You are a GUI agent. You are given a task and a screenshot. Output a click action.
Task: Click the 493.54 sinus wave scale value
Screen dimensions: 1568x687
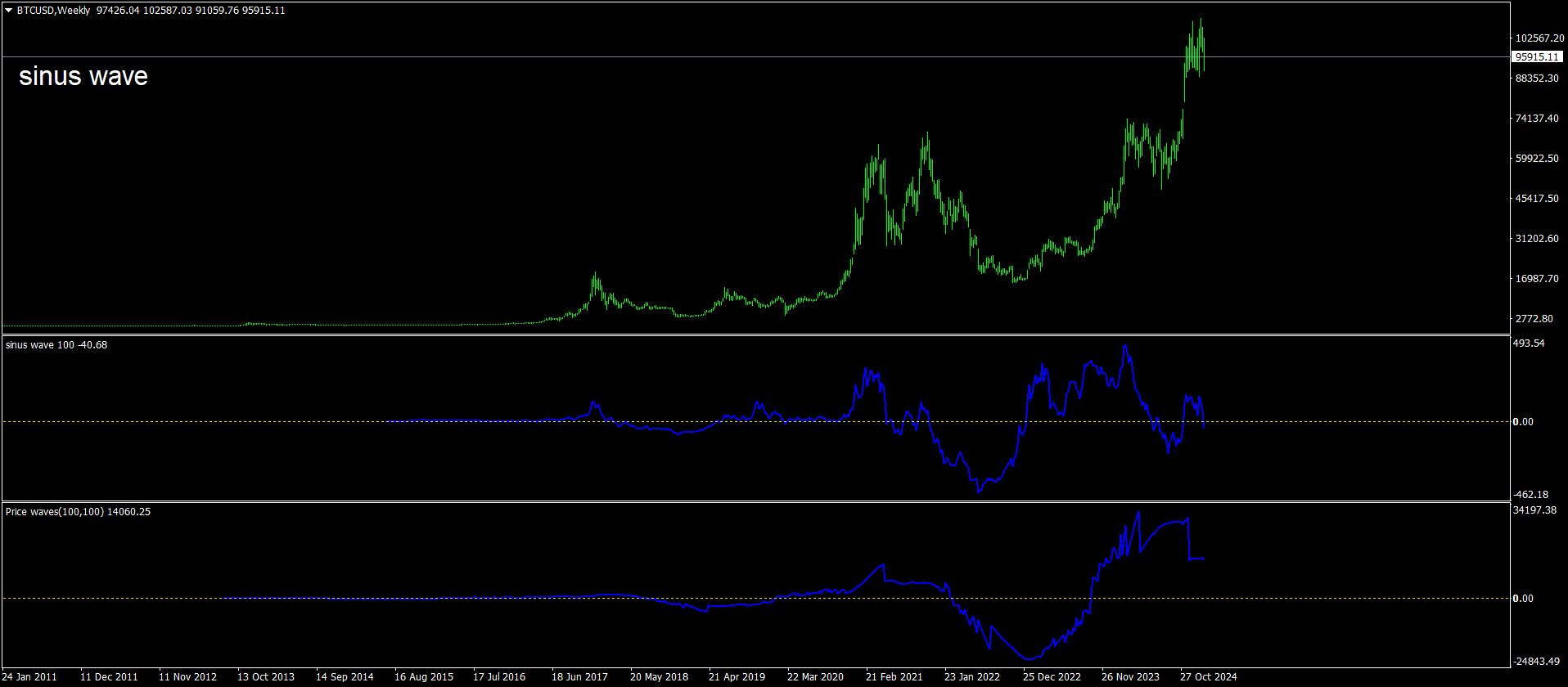coord(1529,343)
